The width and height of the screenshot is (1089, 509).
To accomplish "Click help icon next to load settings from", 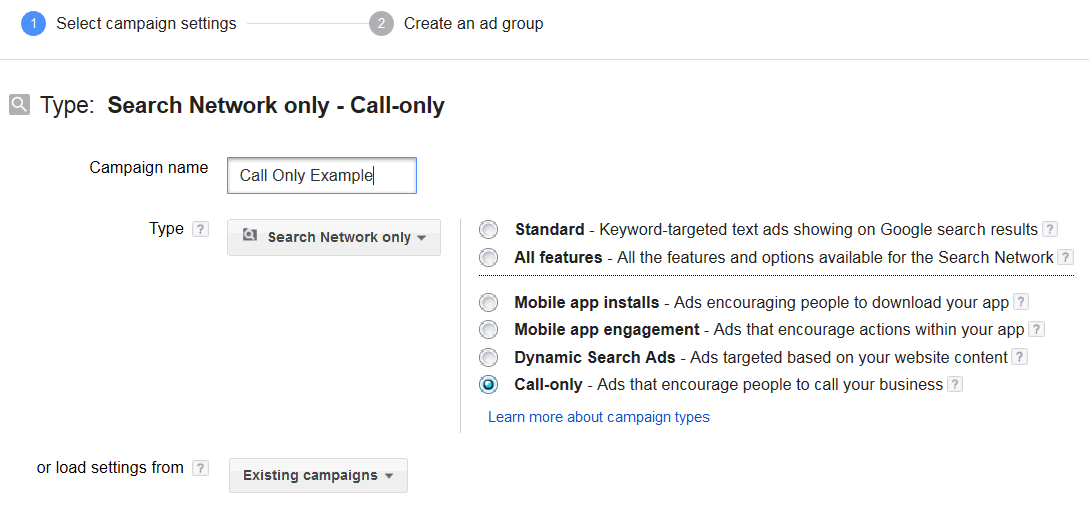I will coord(201,468).
